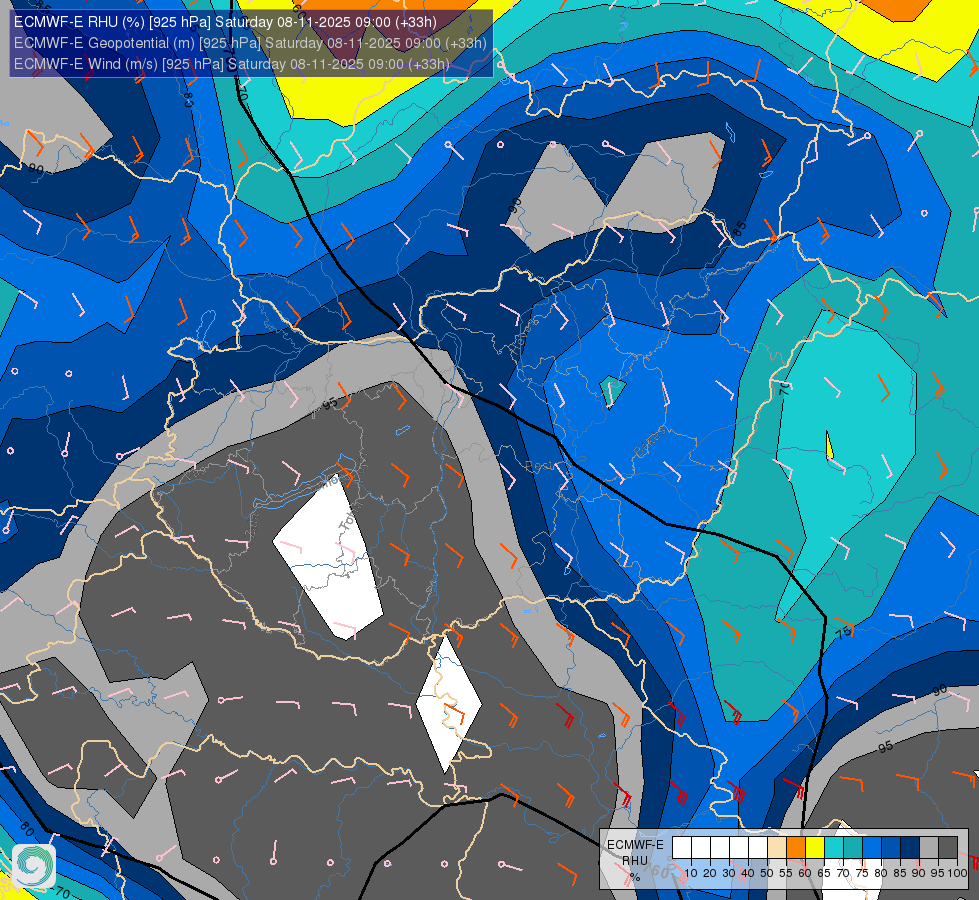Click the RHU label in the legend box
979x900 pixels.
click(x=635, y=861)
